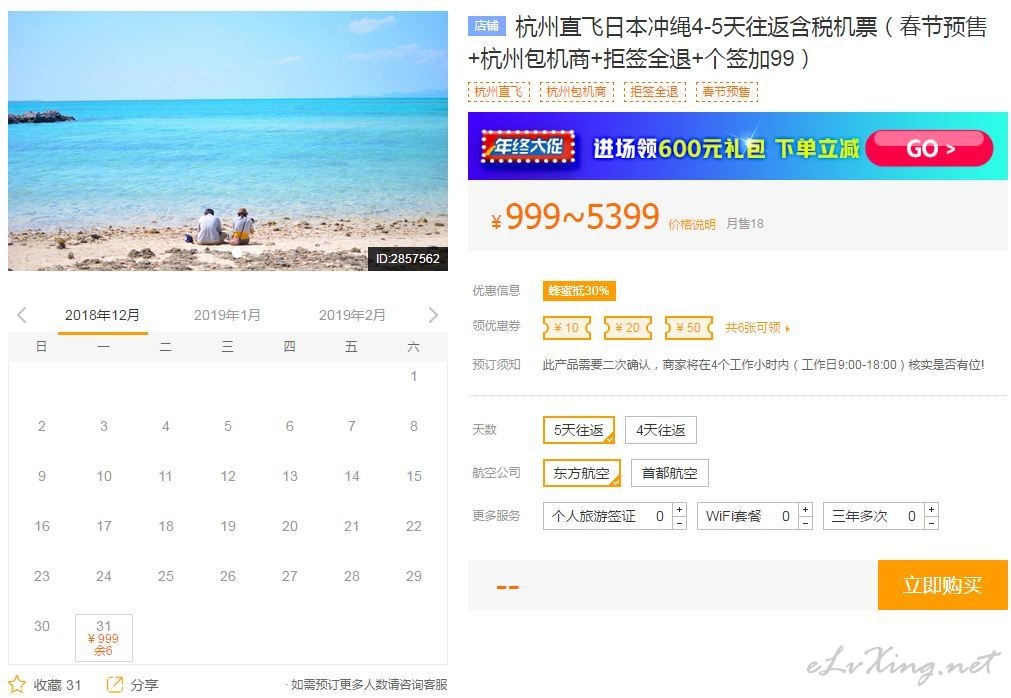
Task: Switch to 2019年1月 tab
Action: (x=227, y=315)
